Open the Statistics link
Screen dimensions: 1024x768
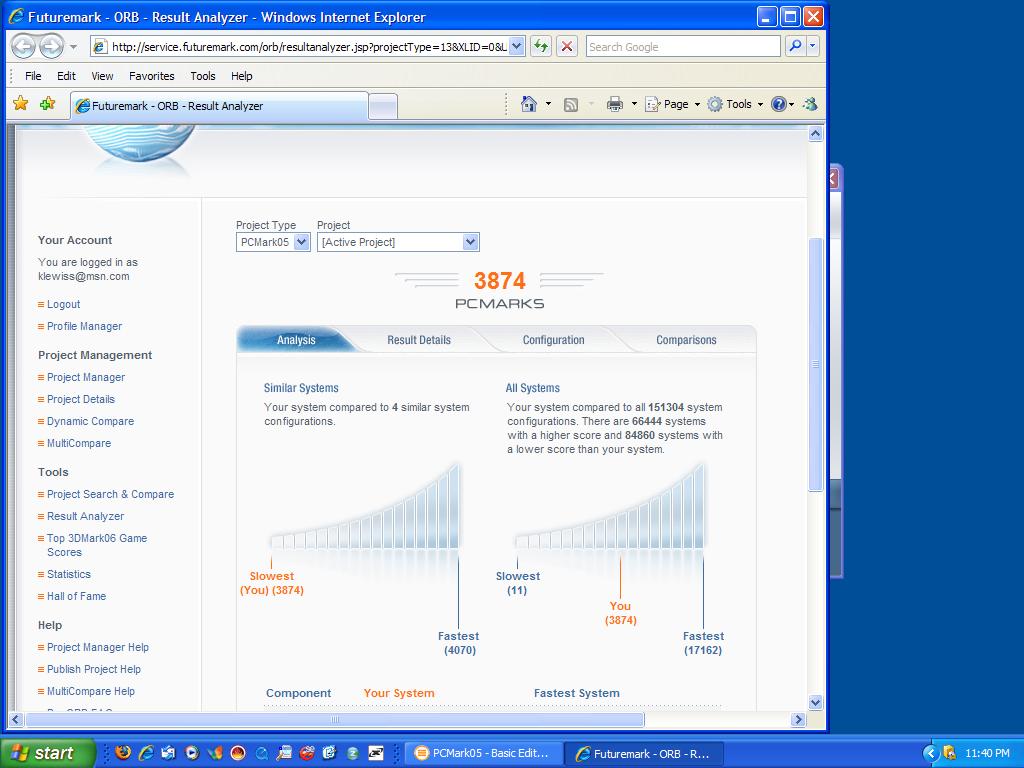[x=69, y=574]
